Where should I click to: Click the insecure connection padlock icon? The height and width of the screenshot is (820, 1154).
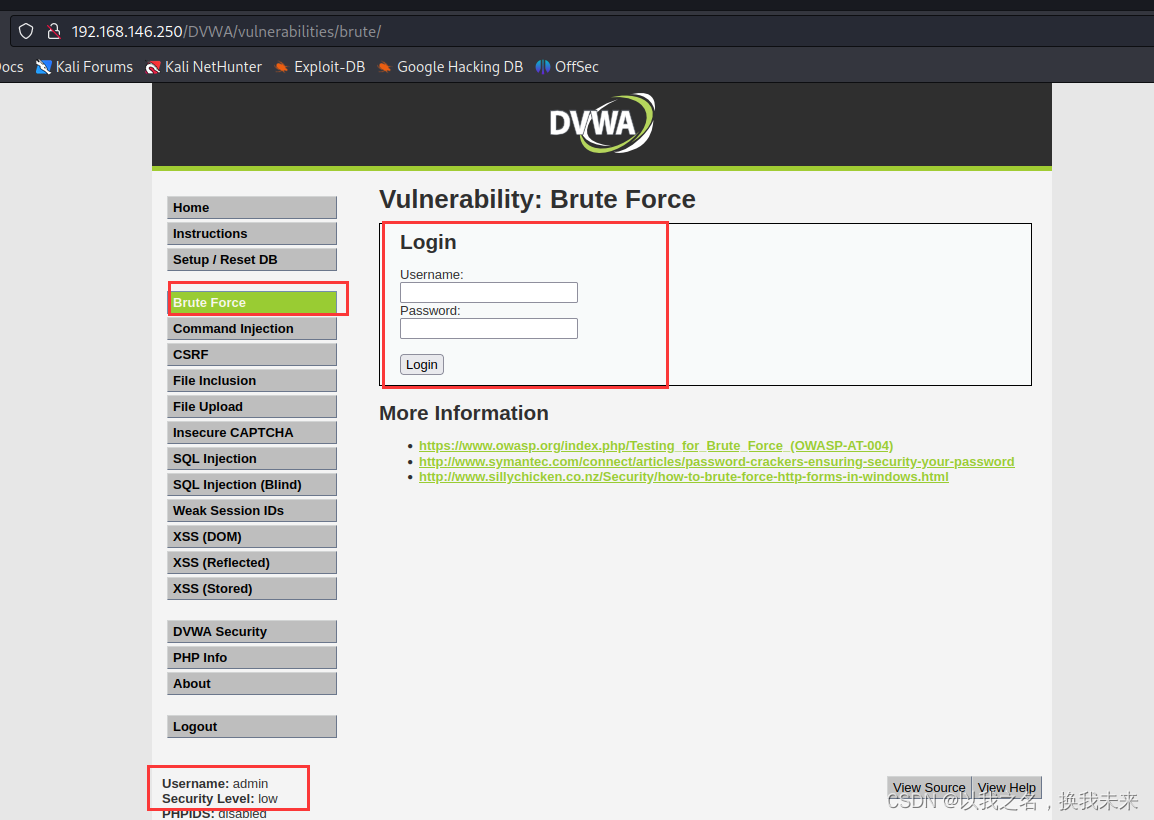(x=53, y=32)
